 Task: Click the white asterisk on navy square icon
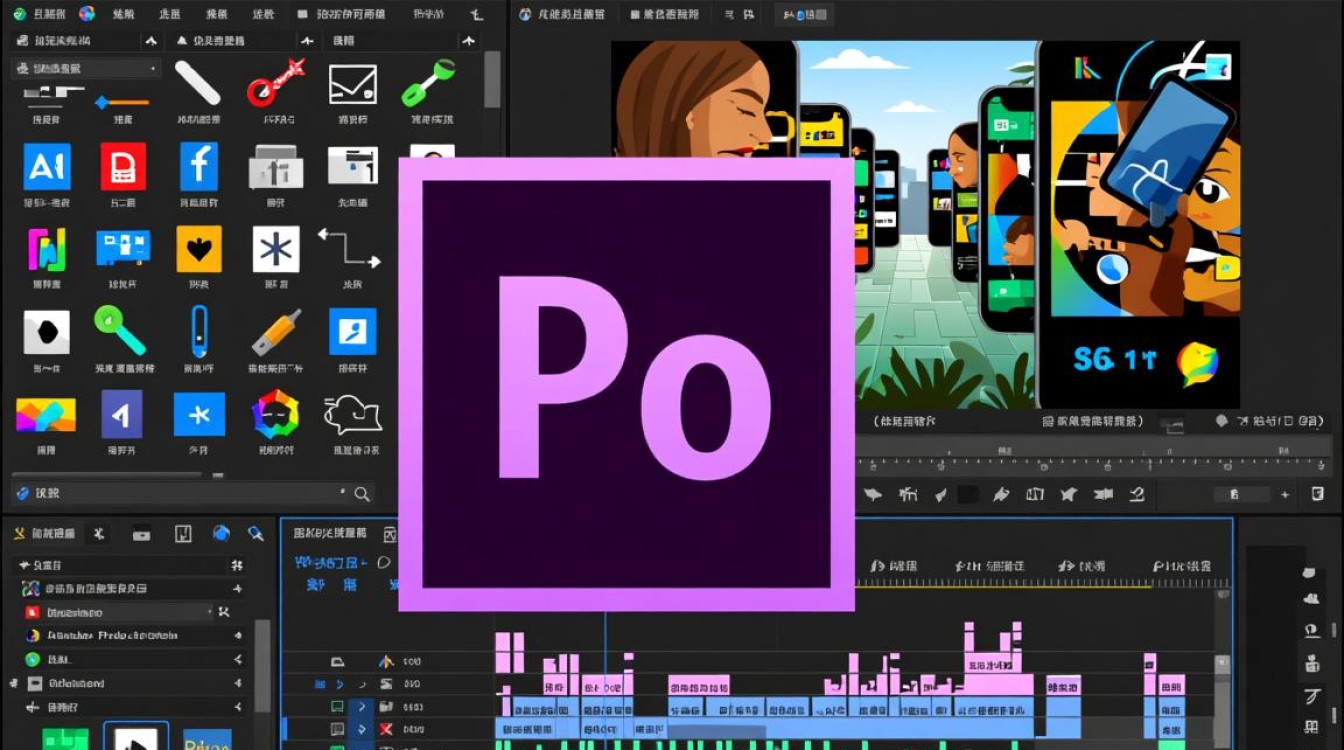275,249
